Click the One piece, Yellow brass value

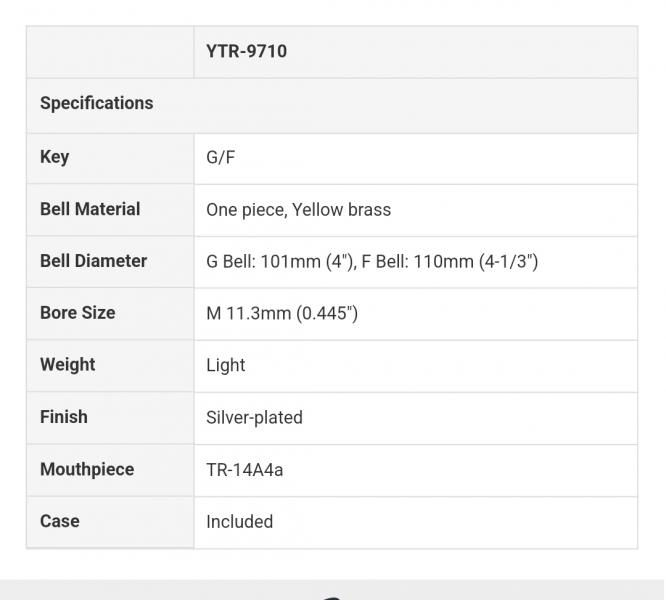click(x=298, y=210)
